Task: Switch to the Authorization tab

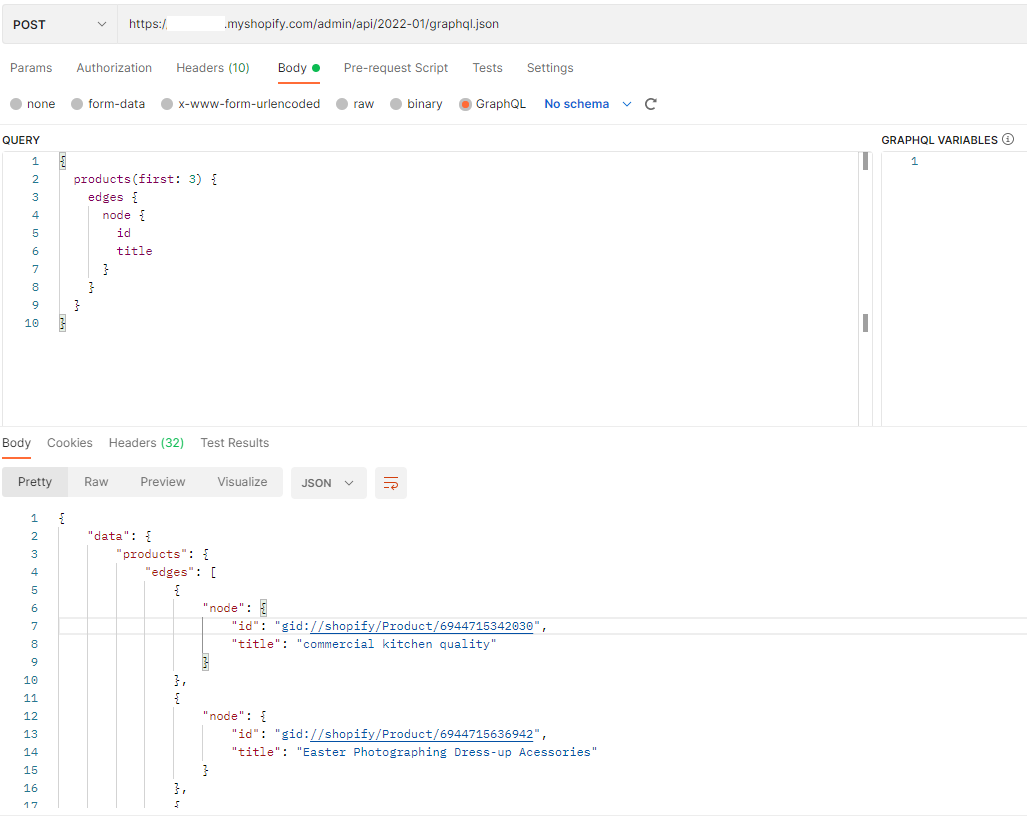Action: pos(114,68)
